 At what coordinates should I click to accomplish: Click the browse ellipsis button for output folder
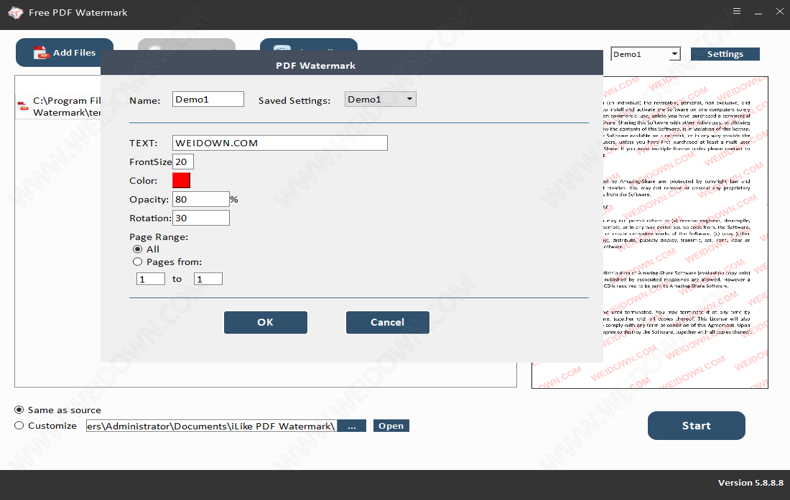352,426
